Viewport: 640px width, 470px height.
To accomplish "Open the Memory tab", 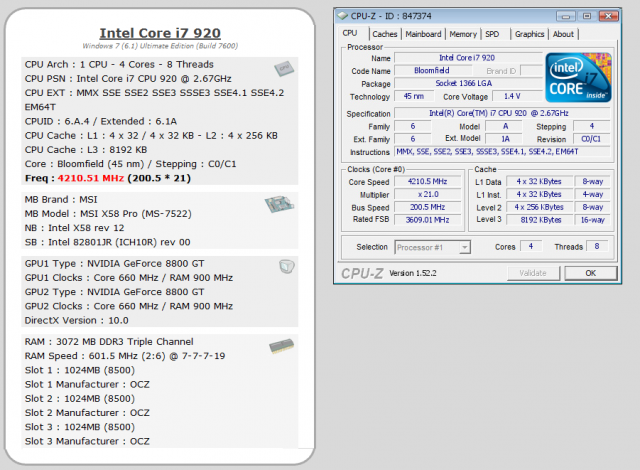I will click(463, 34).
